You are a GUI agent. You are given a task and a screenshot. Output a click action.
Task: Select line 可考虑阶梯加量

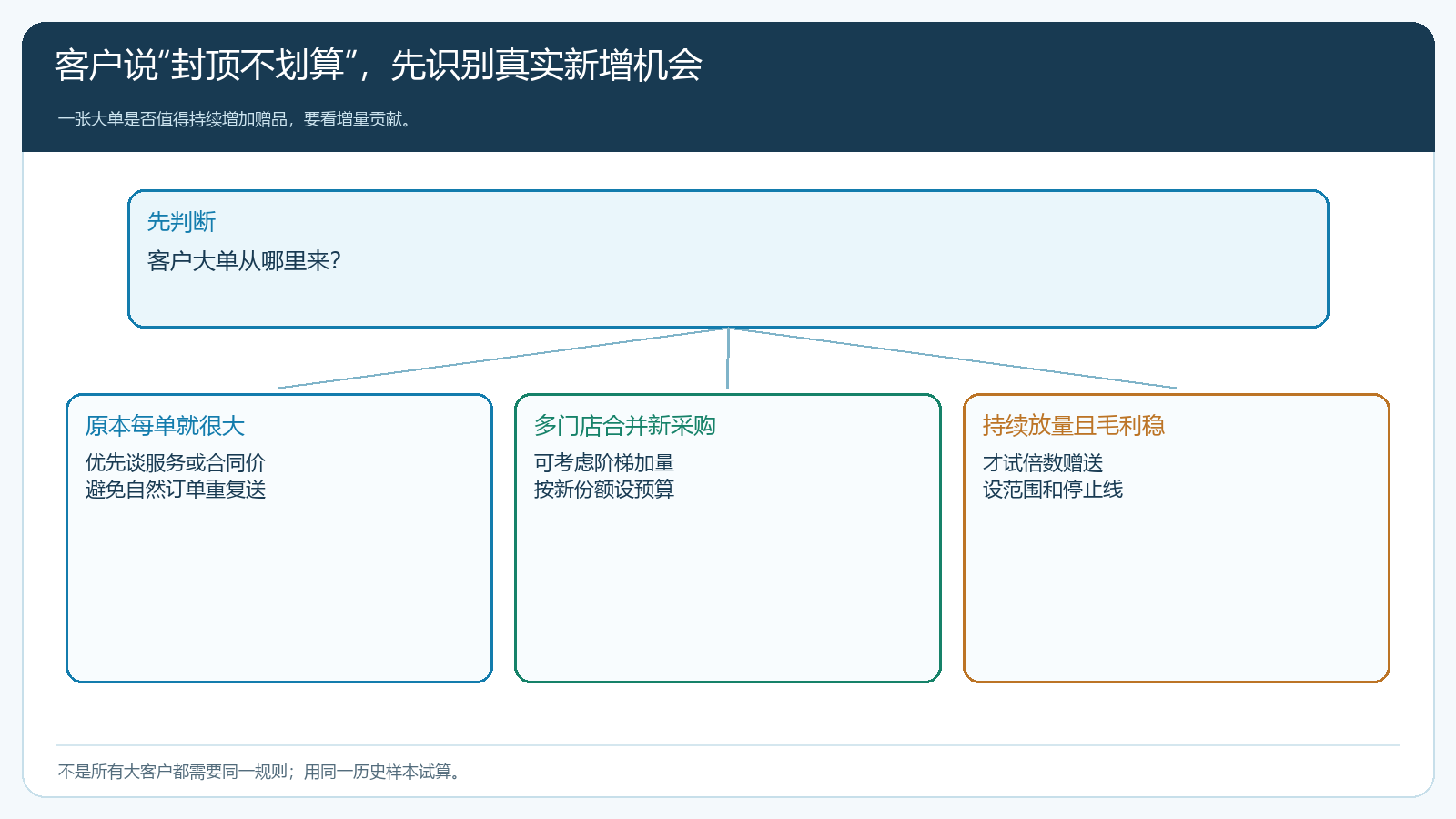pos(603,463)
